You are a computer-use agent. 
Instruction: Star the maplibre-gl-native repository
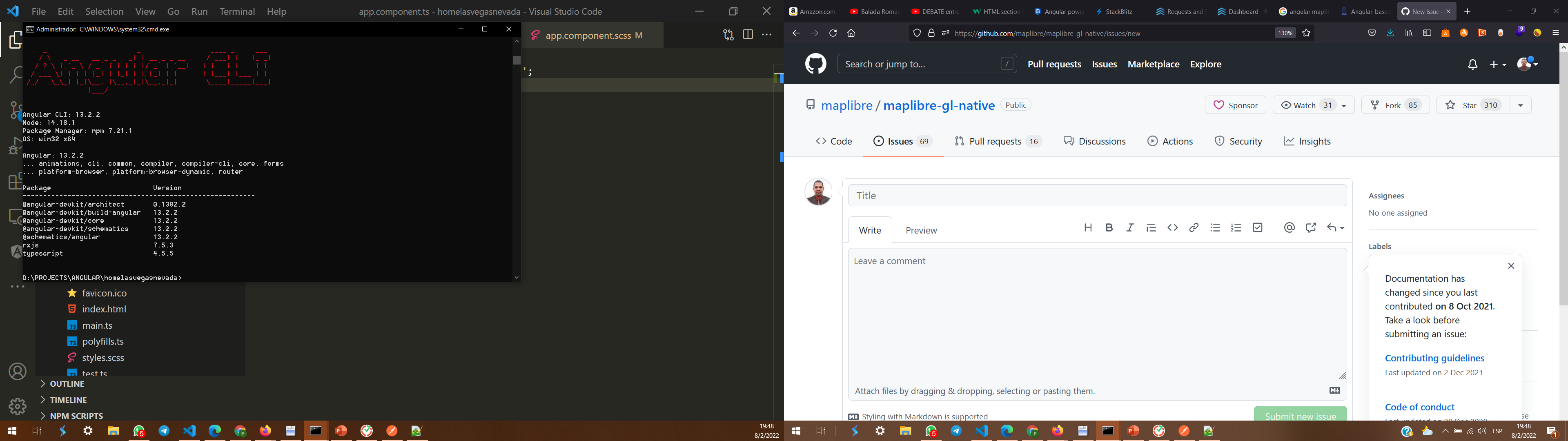(x=1472, y=105)
